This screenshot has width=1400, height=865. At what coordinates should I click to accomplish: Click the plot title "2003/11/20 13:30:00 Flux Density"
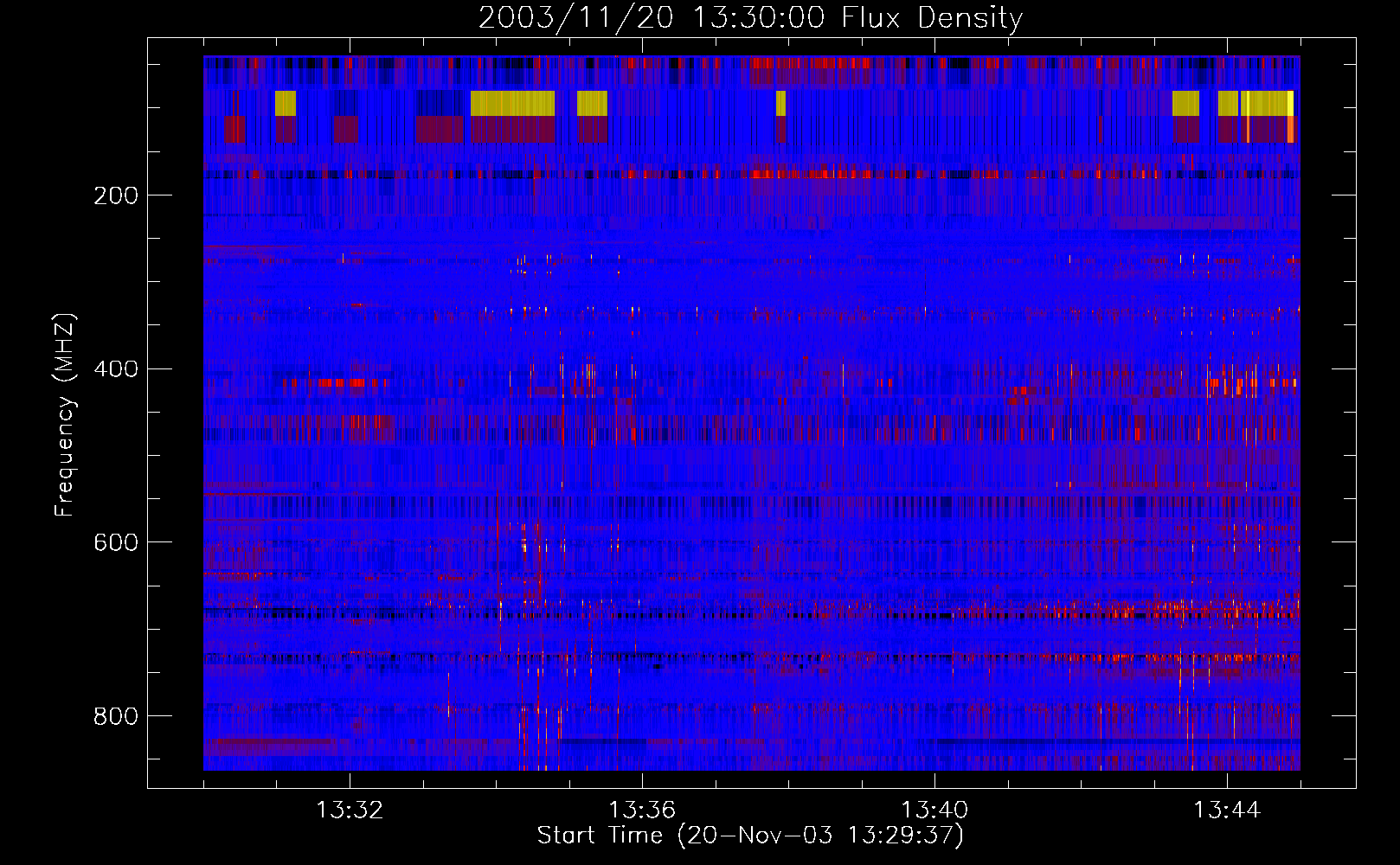point(751,17)
